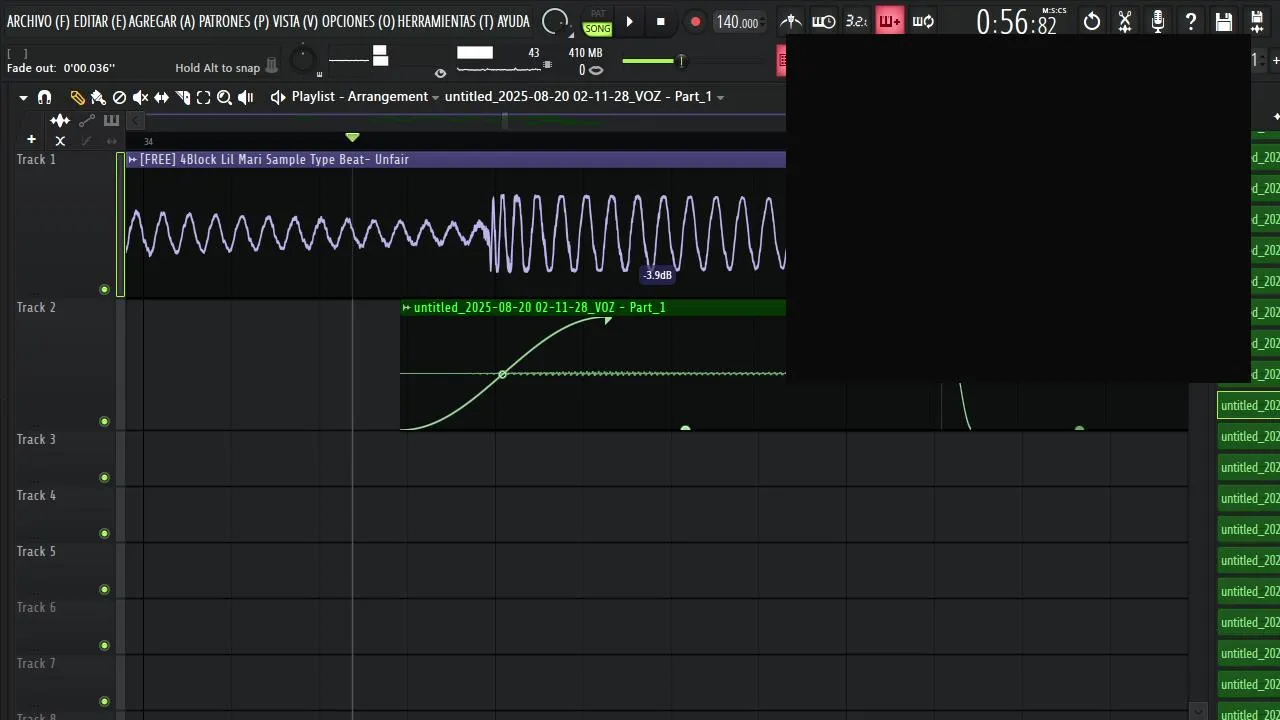Switch PAT/SONG mode toggle
1280x720 pixels.
(x=598, y=22)
